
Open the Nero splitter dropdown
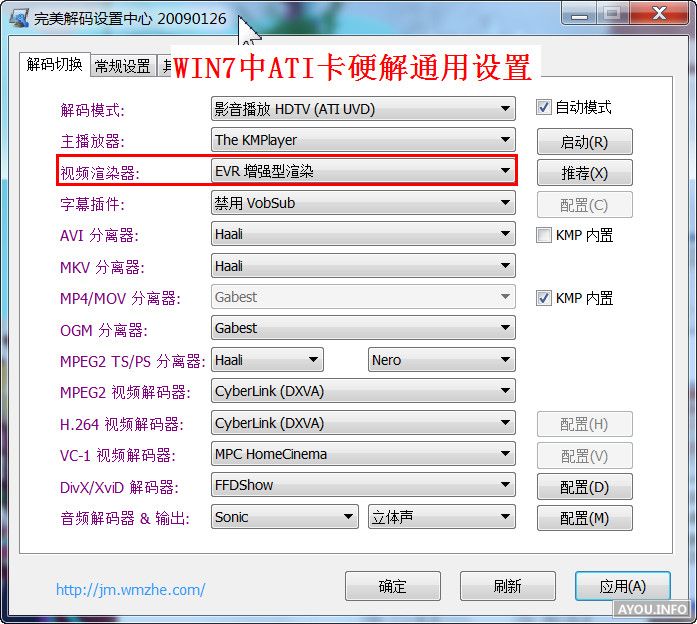click(x=442, y=360)
